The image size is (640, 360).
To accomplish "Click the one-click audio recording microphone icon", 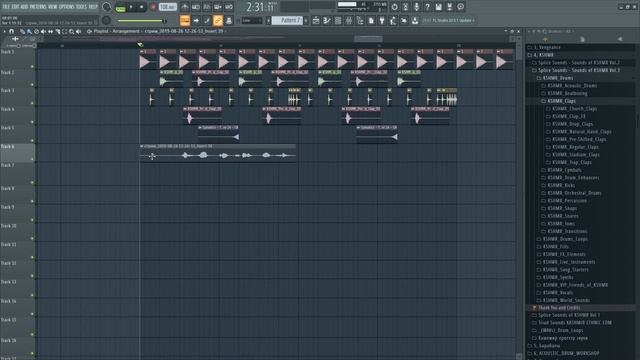I will [416, 7].
